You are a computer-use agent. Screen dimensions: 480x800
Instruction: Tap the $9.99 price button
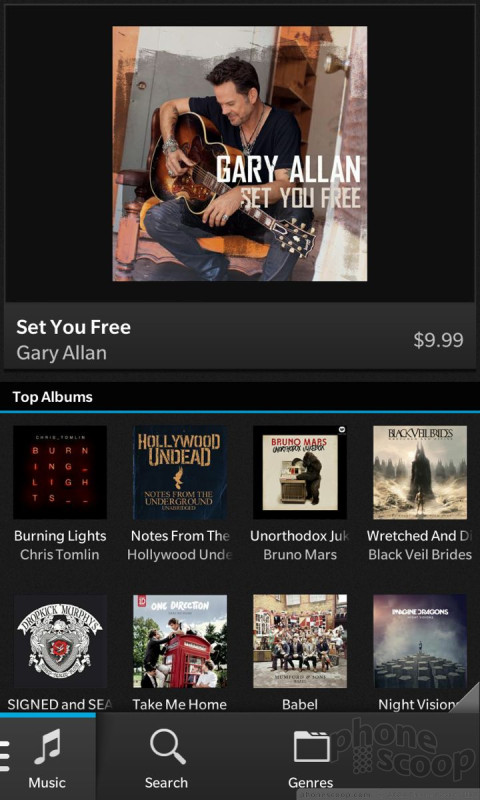[x=438, y=340]
